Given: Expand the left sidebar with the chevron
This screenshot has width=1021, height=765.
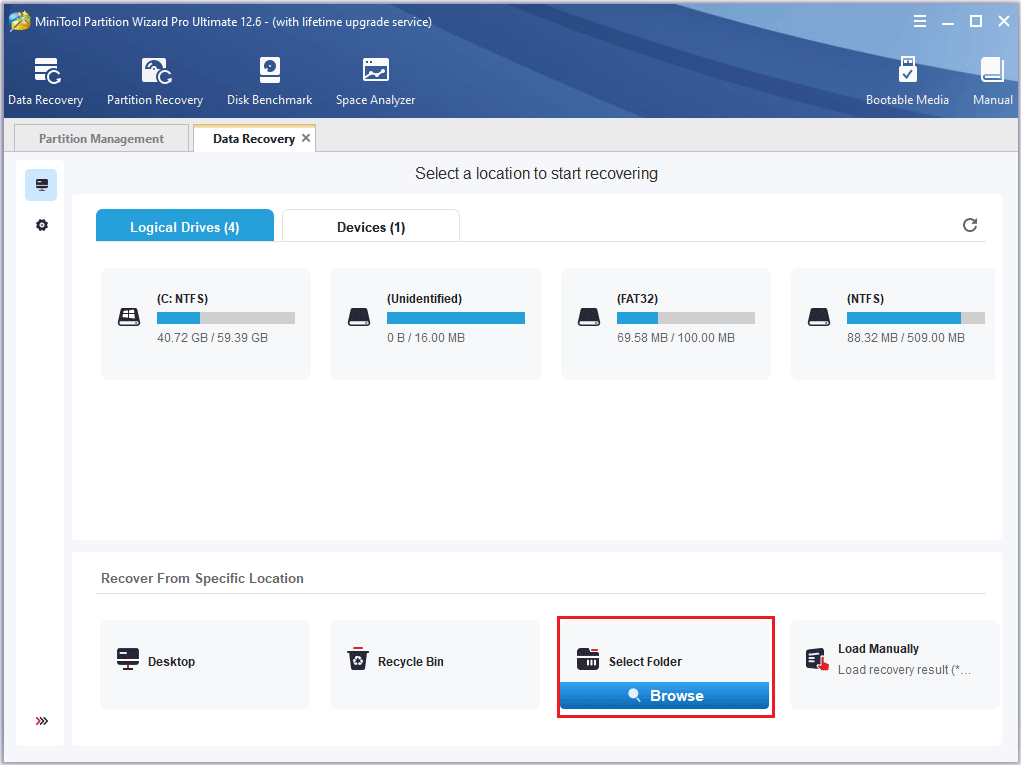Looking at the screenshot, I should (41, 720).
